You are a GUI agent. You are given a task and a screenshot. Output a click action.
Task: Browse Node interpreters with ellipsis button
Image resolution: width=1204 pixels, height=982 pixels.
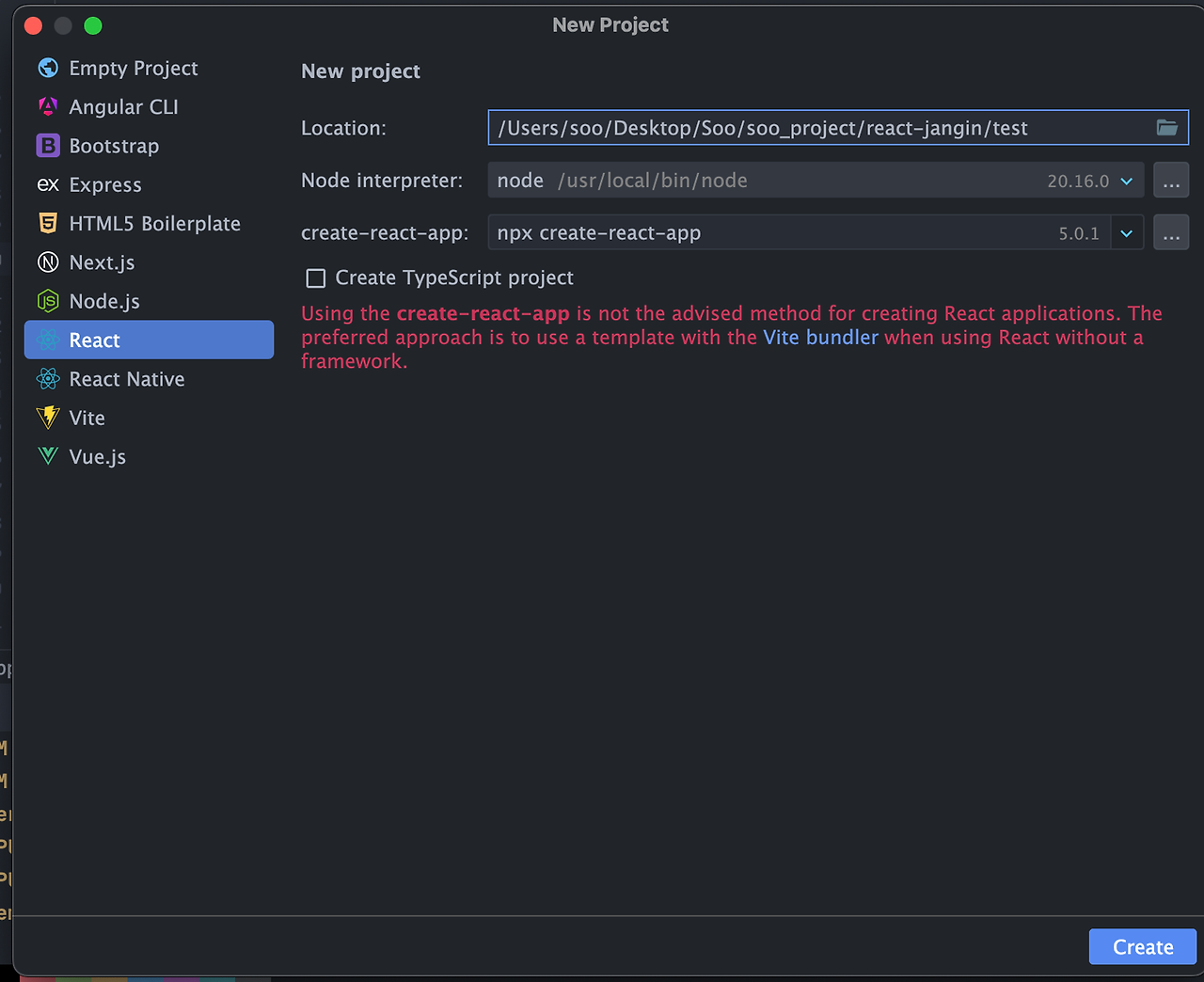[x=1171, y=181]
